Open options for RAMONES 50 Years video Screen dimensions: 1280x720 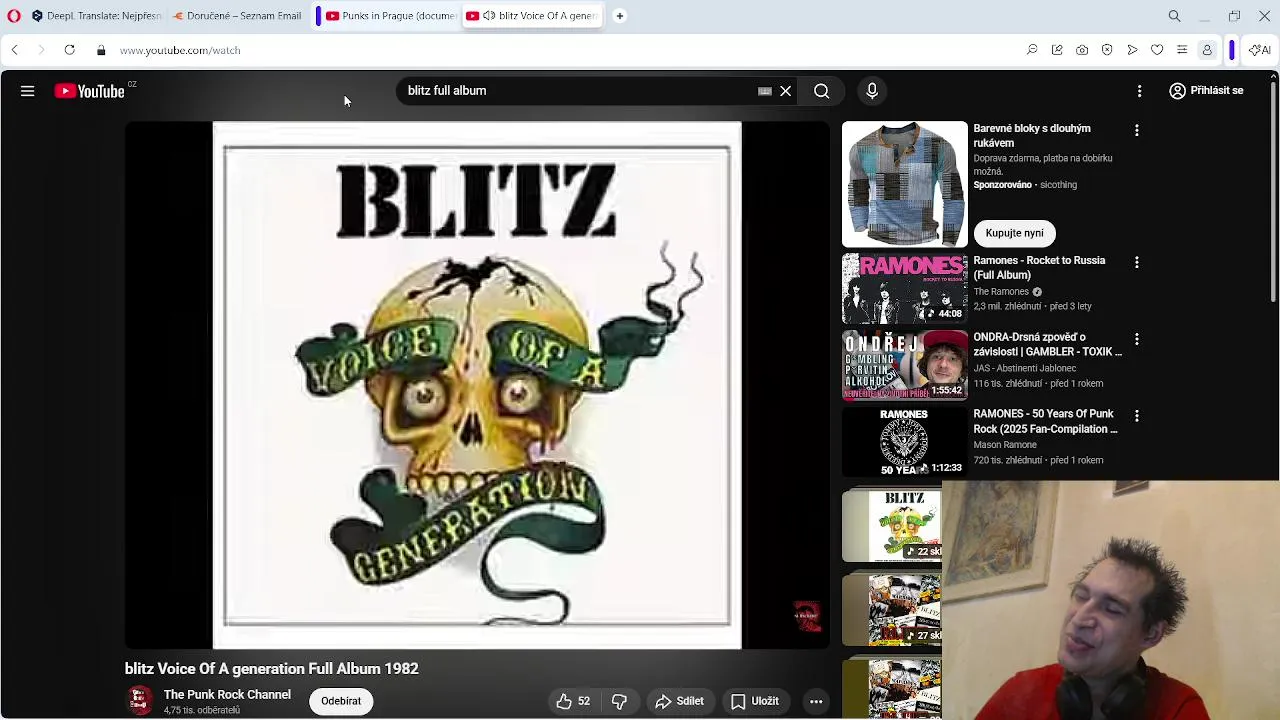(1137, 416)
